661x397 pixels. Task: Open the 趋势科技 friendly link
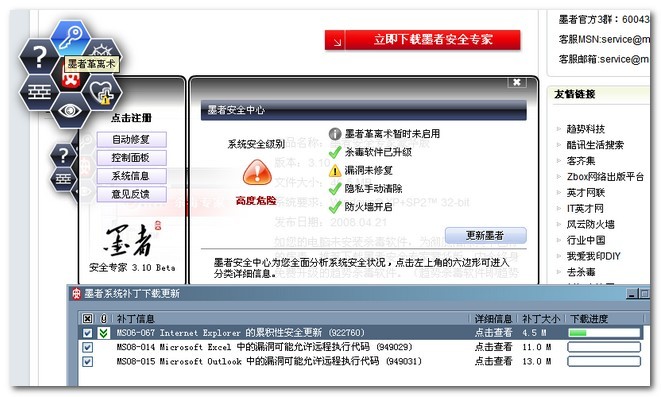[x=586, y=129]
